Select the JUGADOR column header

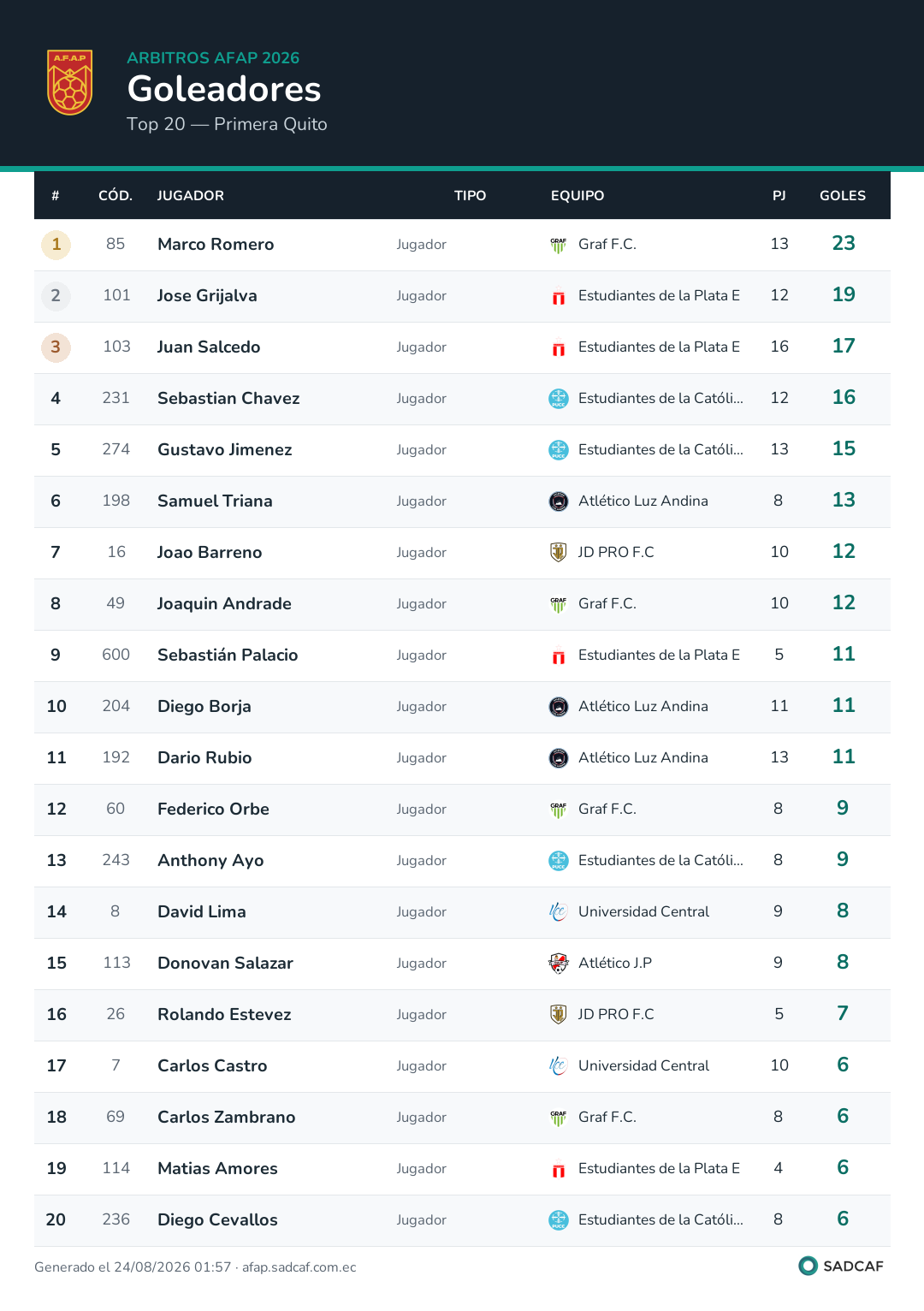pyautogui.click(x=191, y=196)
